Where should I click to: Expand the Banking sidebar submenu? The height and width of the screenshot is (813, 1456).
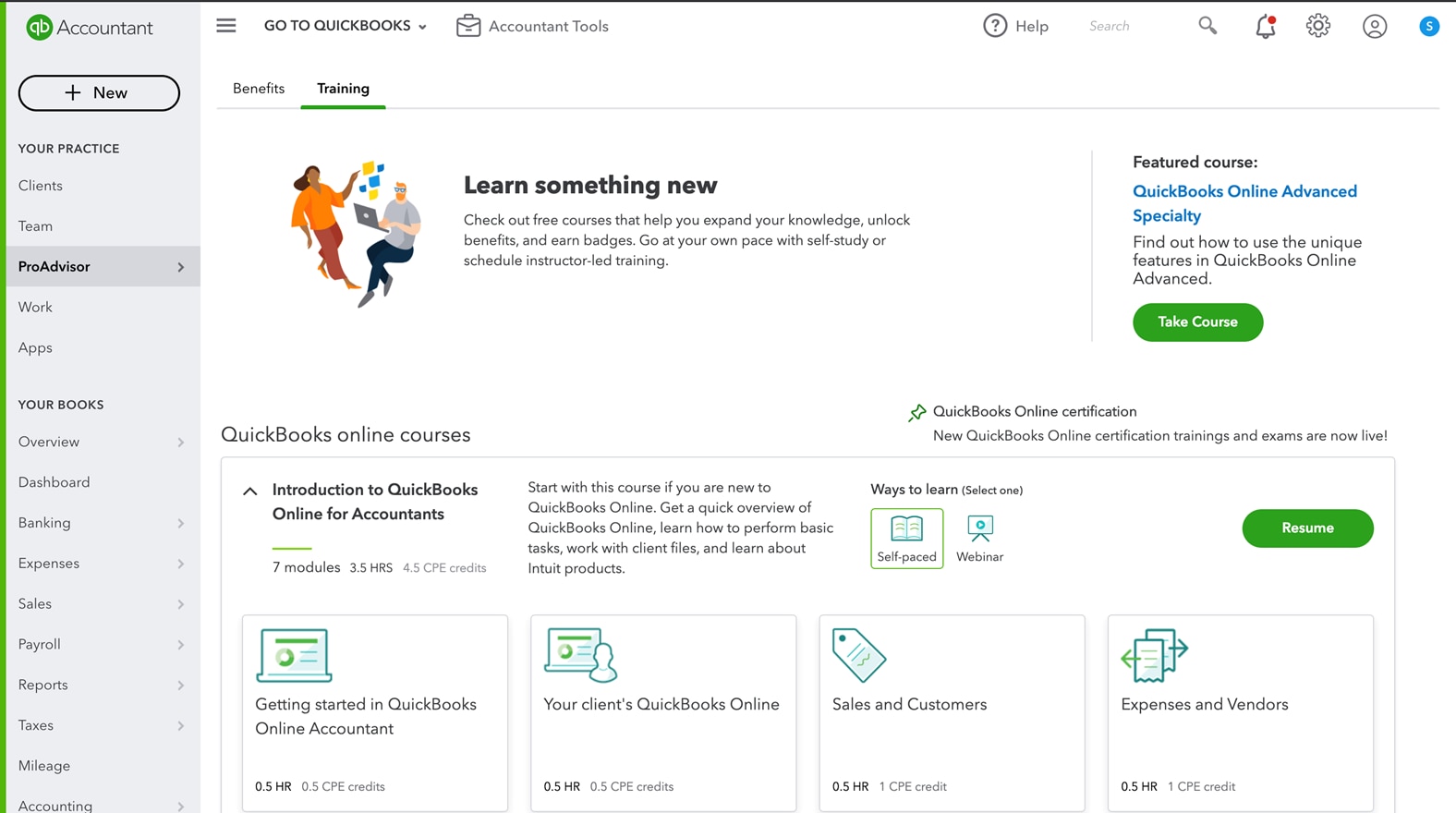(180, 523)
